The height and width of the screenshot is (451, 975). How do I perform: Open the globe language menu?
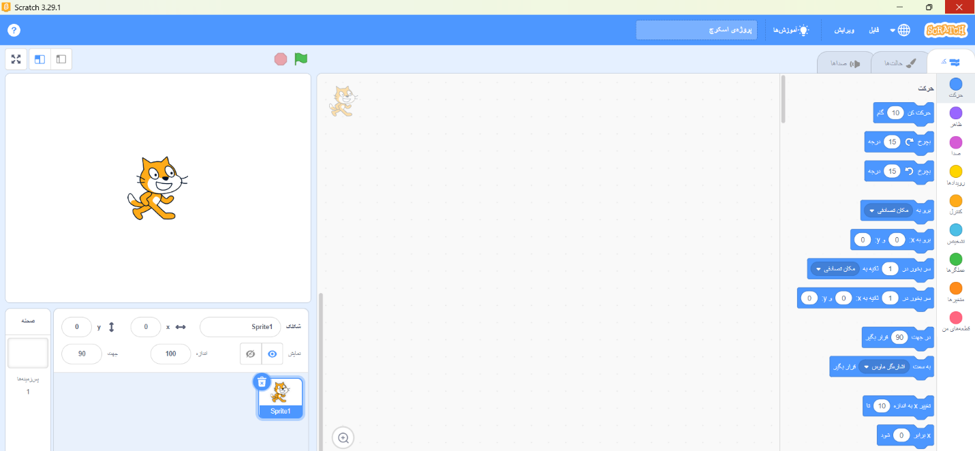900,30
